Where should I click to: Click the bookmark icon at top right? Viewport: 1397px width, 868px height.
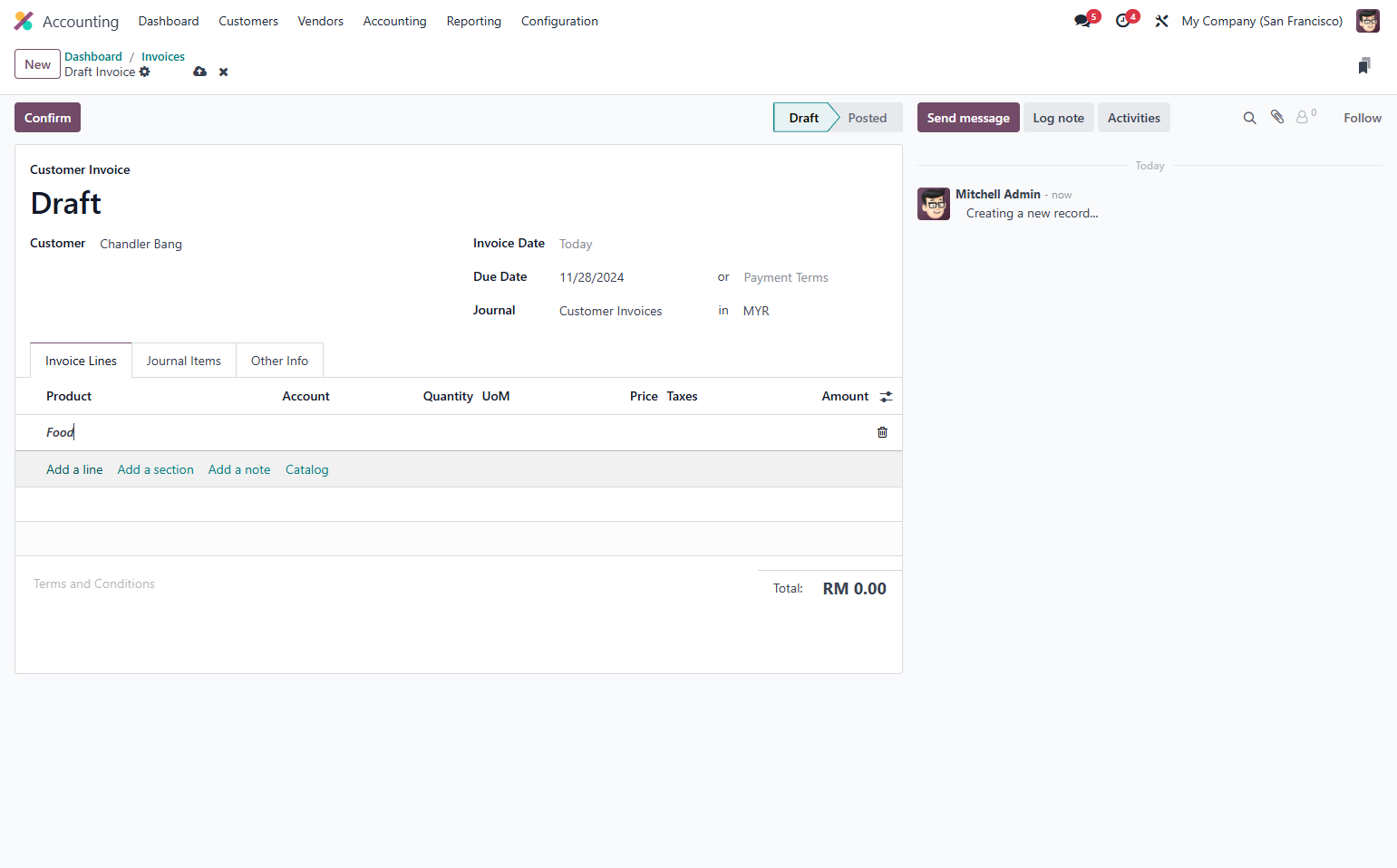pos(1364,65)
